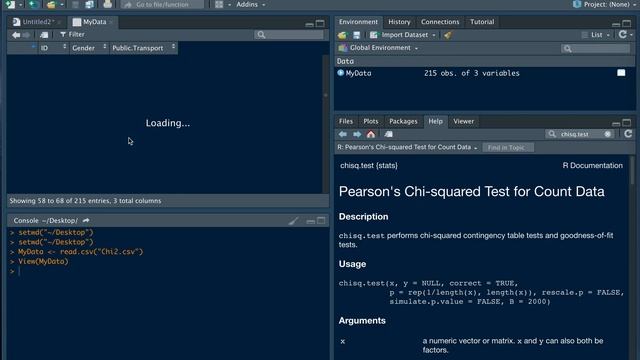Viewport: 640px width, 360px height.
Task: Open the Global Environment dropdown
Action: point(378,48)
